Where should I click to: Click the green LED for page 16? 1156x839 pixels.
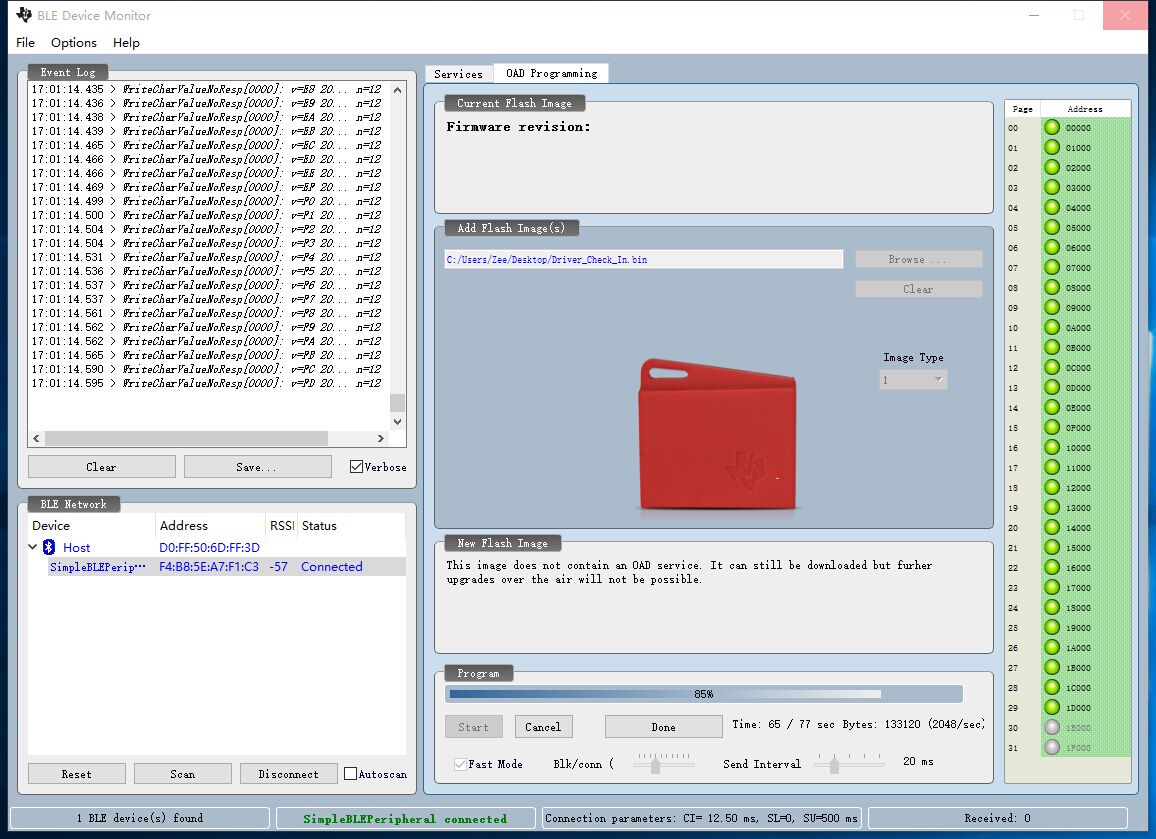1052,448
